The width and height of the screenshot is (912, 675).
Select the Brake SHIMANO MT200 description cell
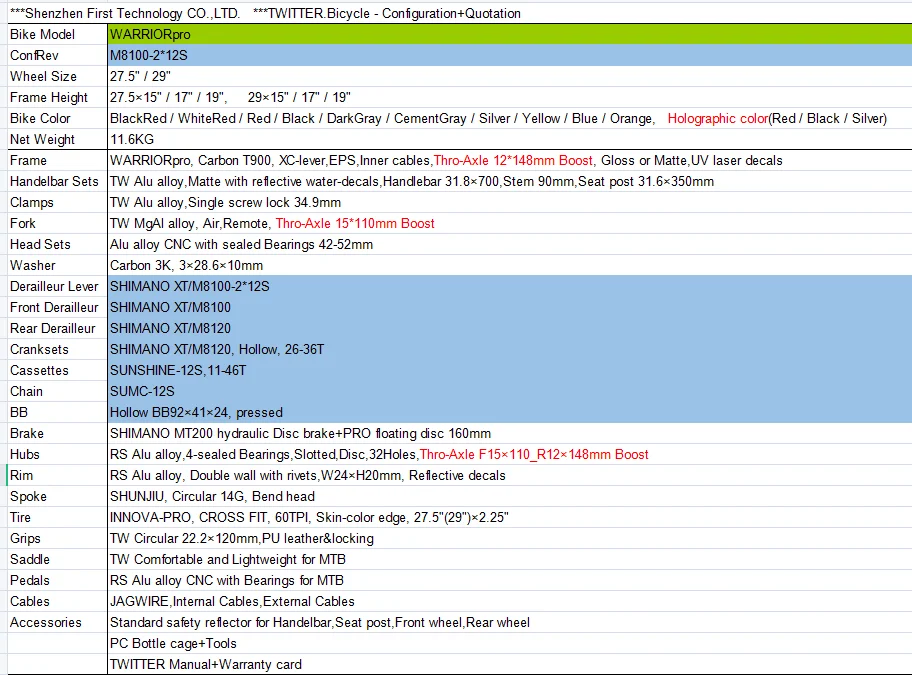coord(509,434)
